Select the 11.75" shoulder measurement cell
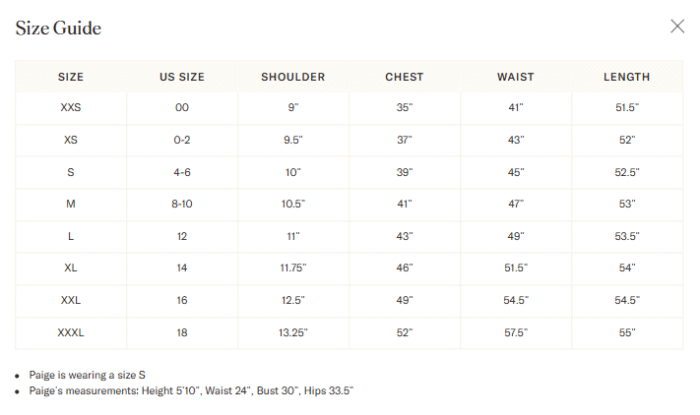Image resolution: width=700 pixels, height=415 pixels. point(293,268)
